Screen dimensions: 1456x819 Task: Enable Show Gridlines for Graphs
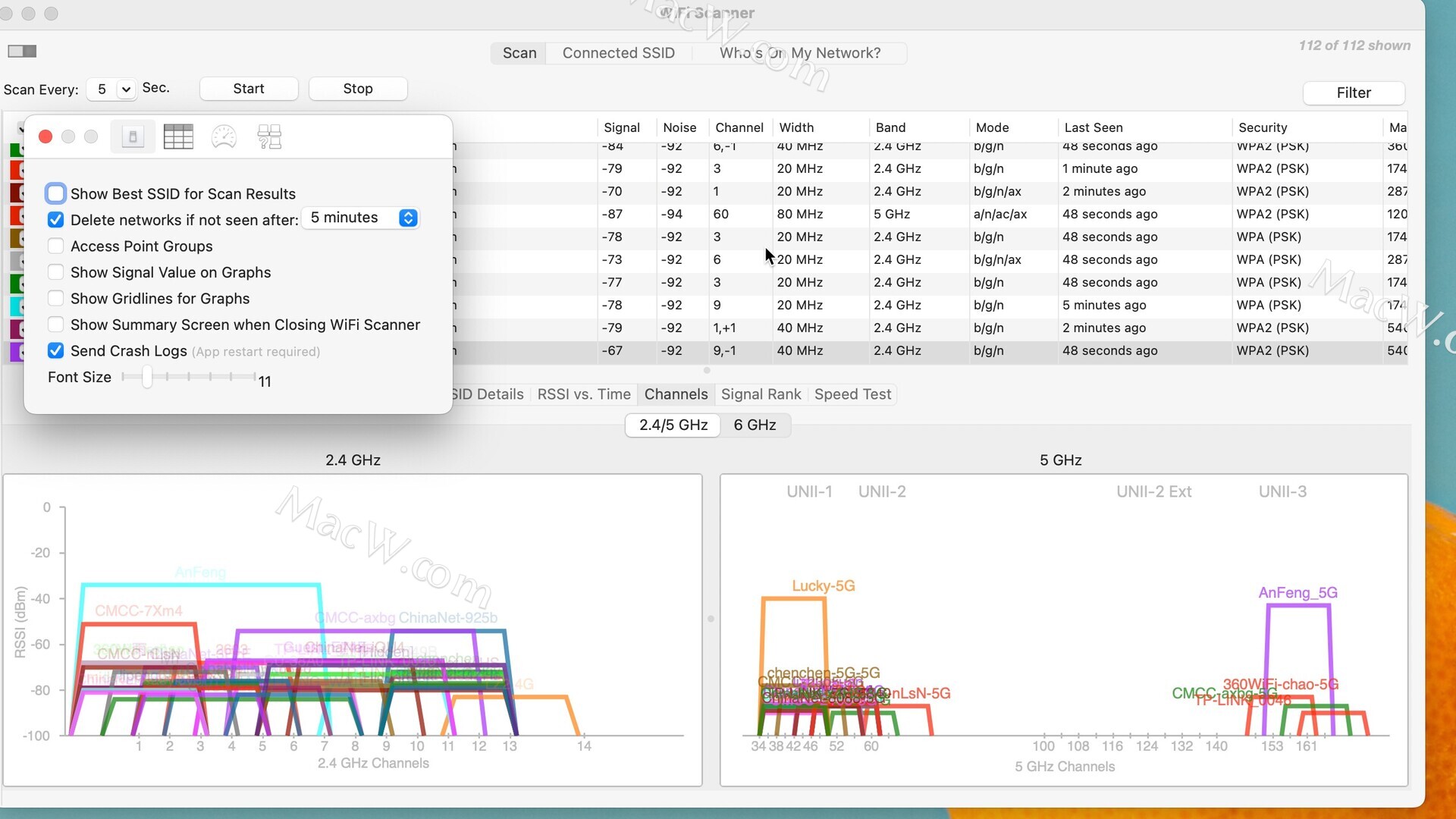pyautogui.click(x=55, y=298)
